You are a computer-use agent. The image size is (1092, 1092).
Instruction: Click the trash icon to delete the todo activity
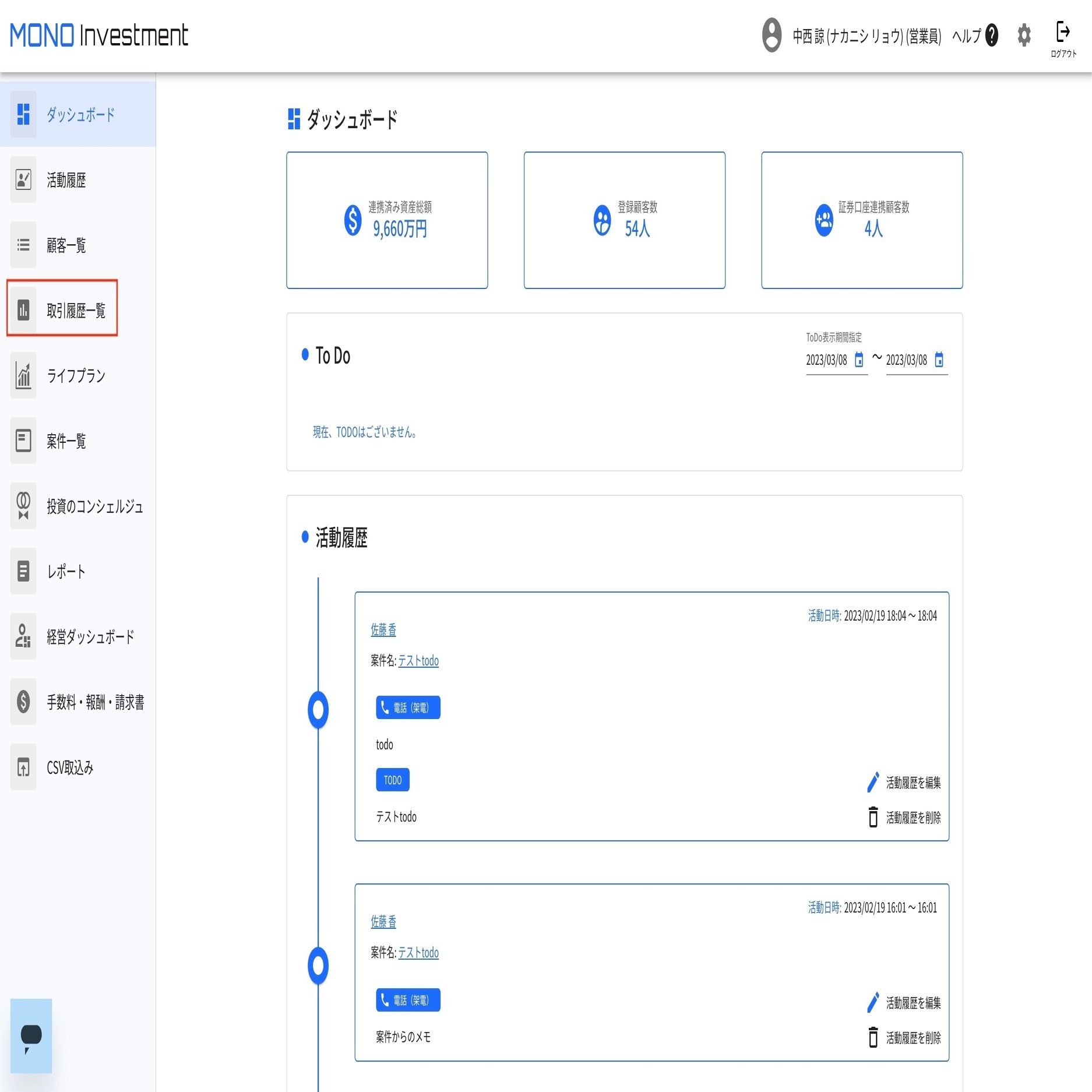click(x=872, y=818)
